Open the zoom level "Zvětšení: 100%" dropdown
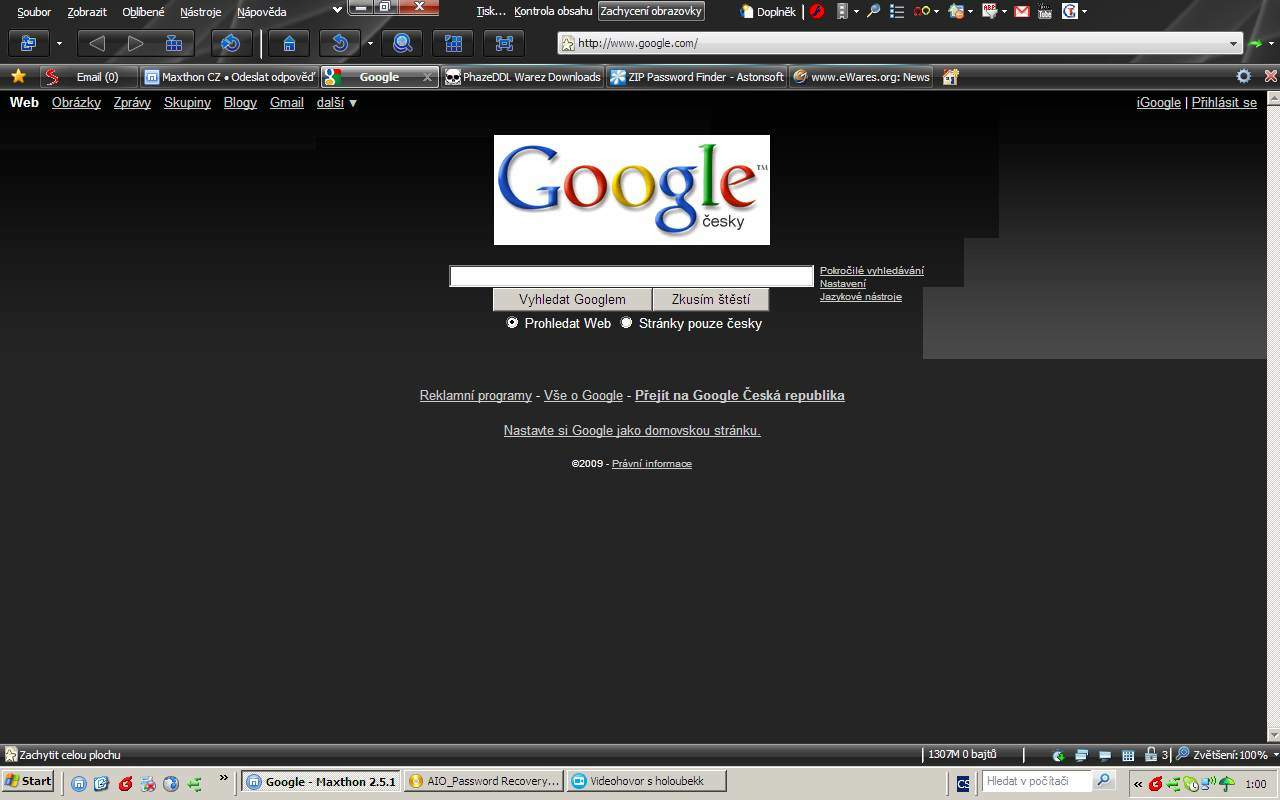Image resolution: width=1280 pixels, height=800 pixels. (x=1227, y=755)
